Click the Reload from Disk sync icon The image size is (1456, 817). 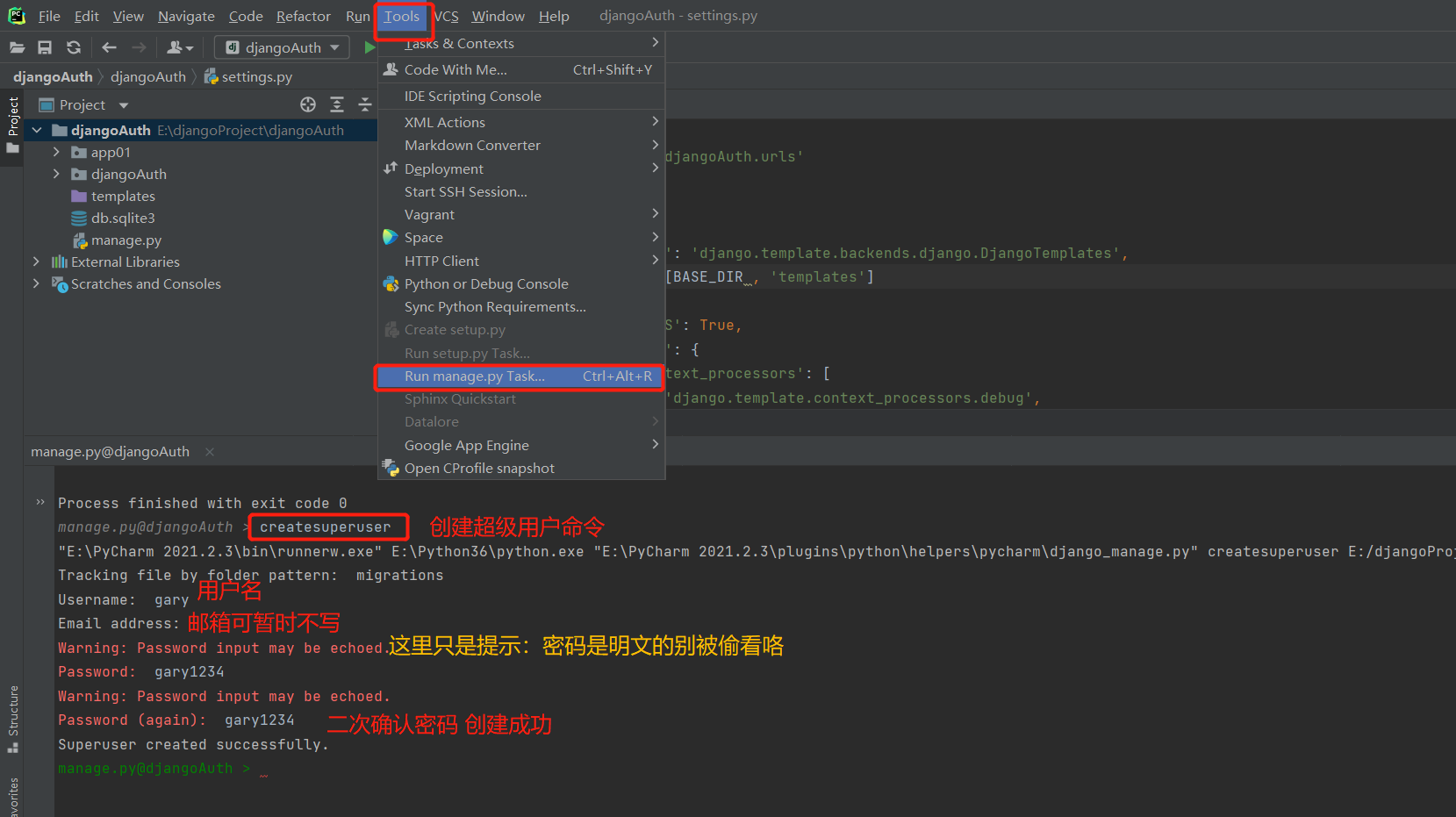pyautogui.click(x=74, y=47)
